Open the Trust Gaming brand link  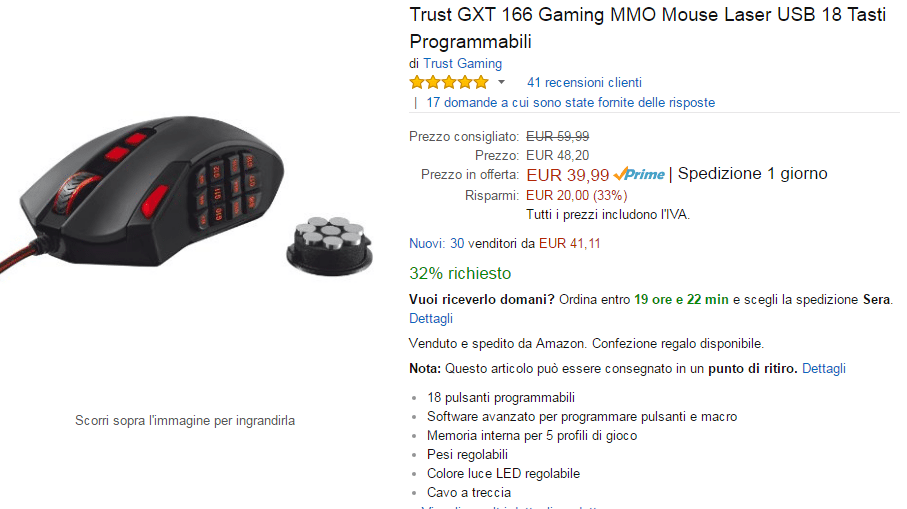point(462,64)
